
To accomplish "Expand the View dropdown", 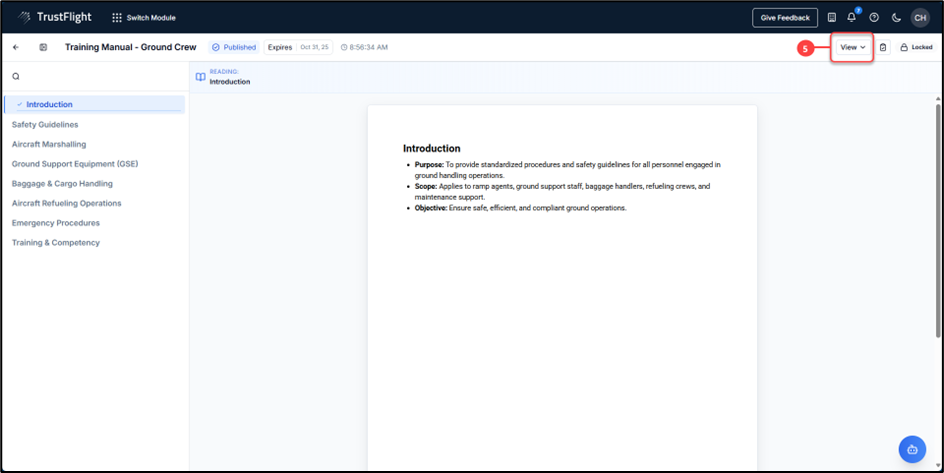I will tap(852, 47).
